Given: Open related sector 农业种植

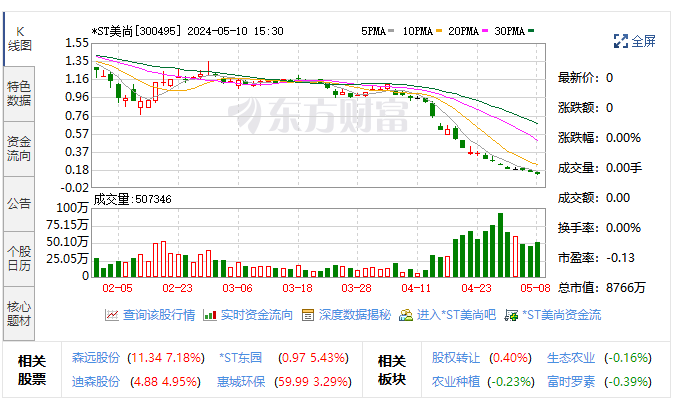Looking at the screenshot, I should point(455,382).
